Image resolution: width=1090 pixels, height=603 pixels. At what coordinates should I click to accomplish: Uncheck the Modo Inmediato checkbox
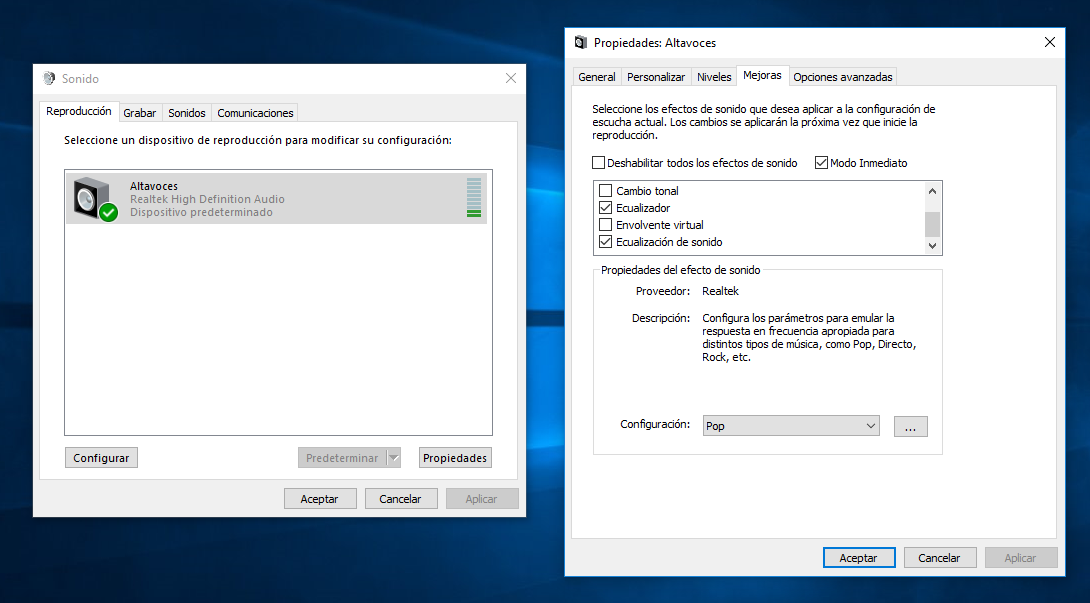(x=822, y=163)
